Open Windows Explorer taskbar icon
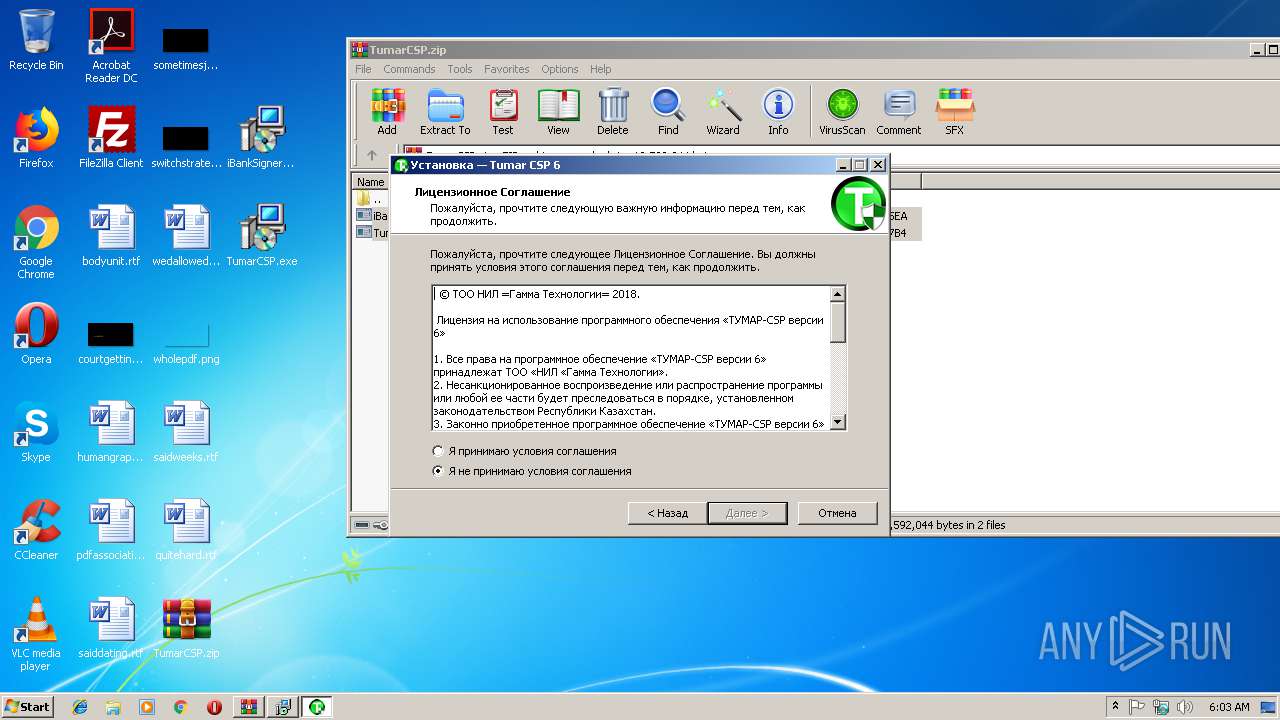The width and height of the screenshot is (1280, 720). click(113, 707)
